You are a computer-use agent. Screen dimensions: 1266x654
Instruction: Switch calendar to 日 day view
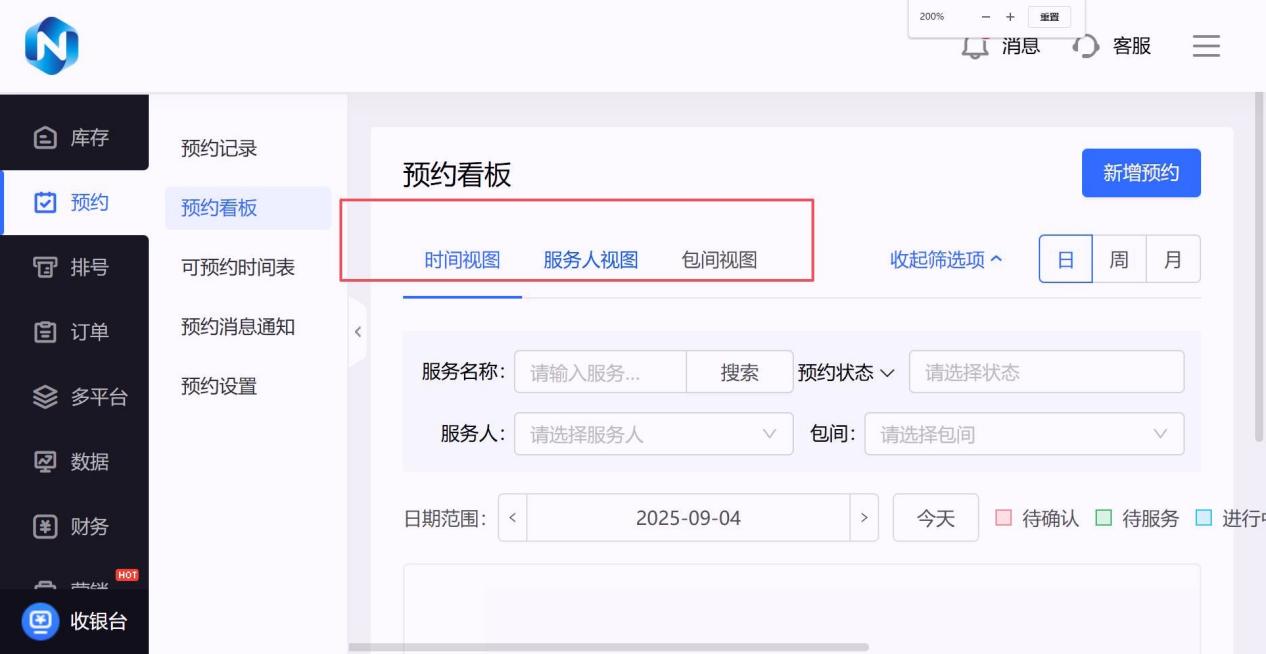click(x=1065, y=260)
